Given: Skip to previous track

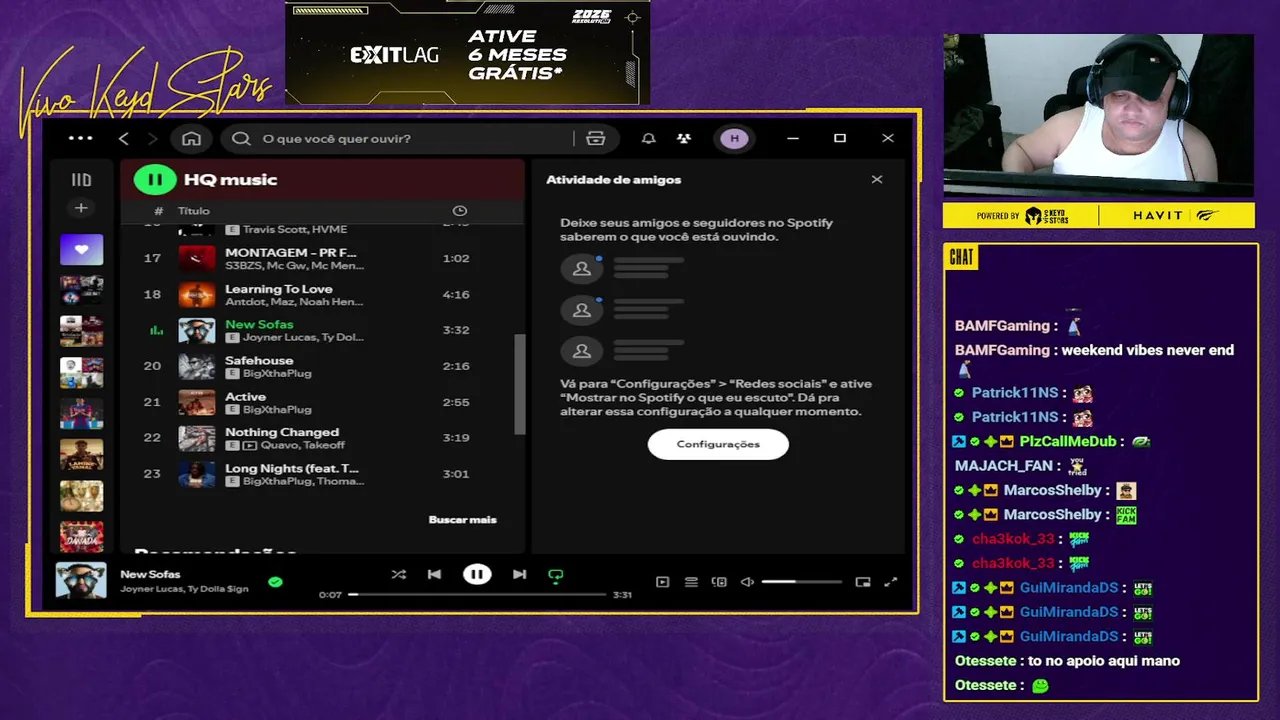Looking at the screenshot, I should 434,575.
